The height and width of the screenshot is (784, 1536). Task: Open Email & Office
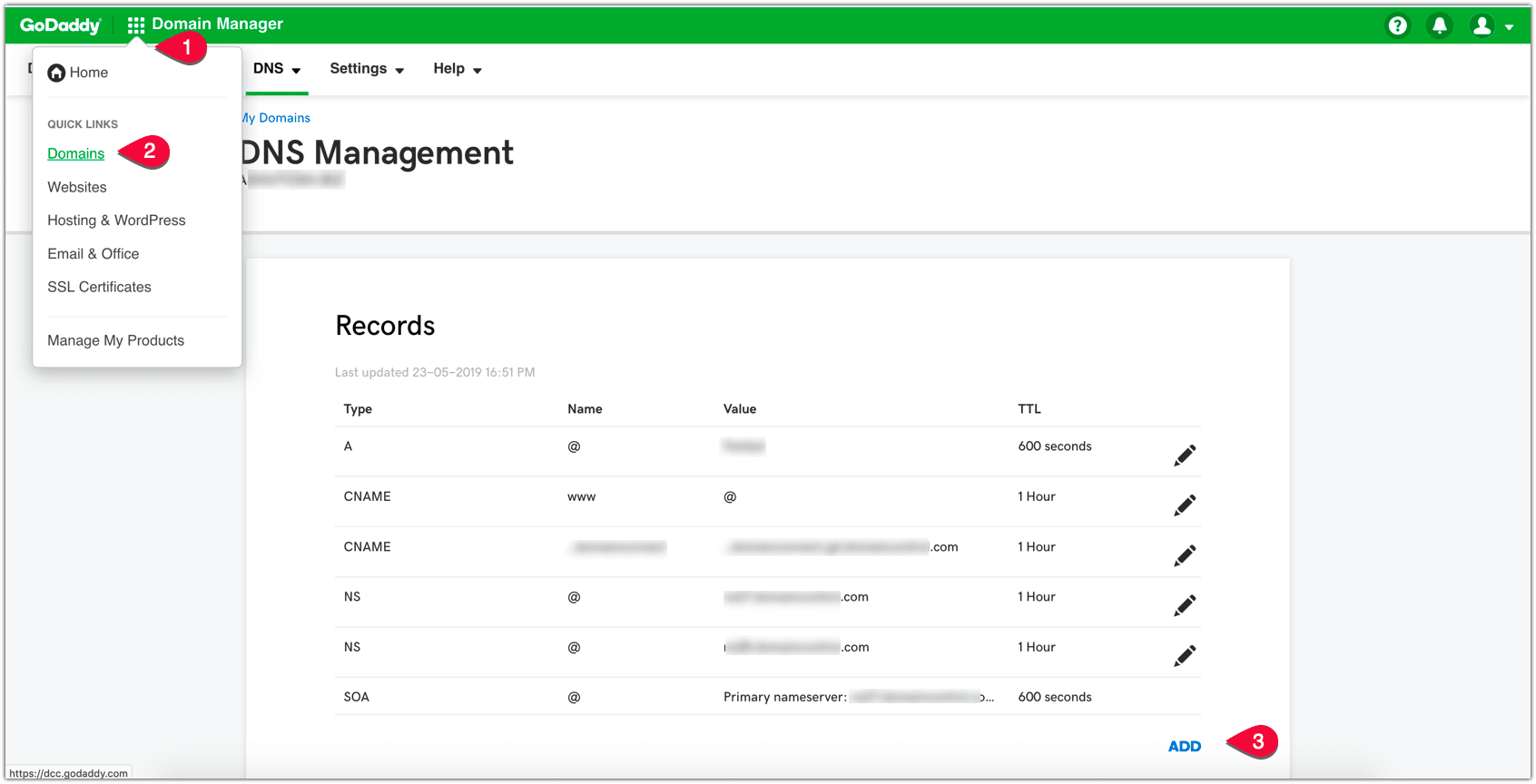94,254
